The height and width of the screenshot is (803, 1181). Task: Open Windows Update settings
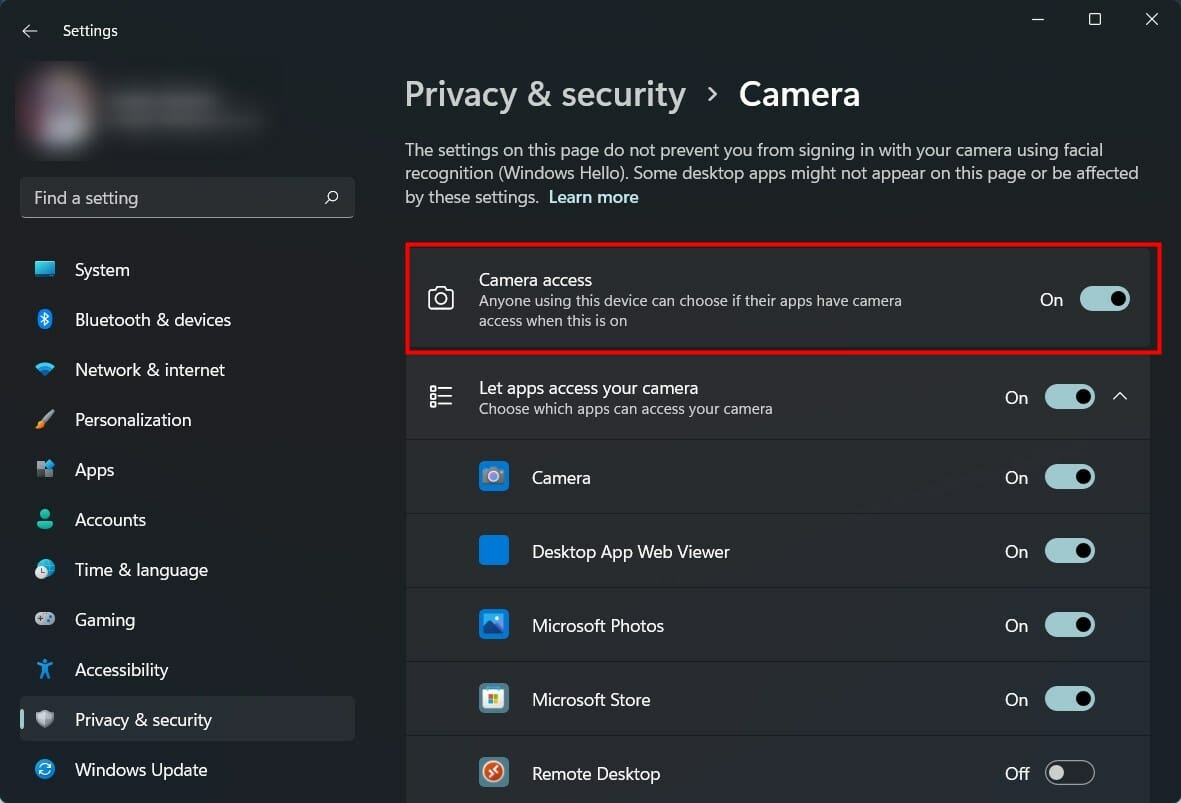click(140, 769)
